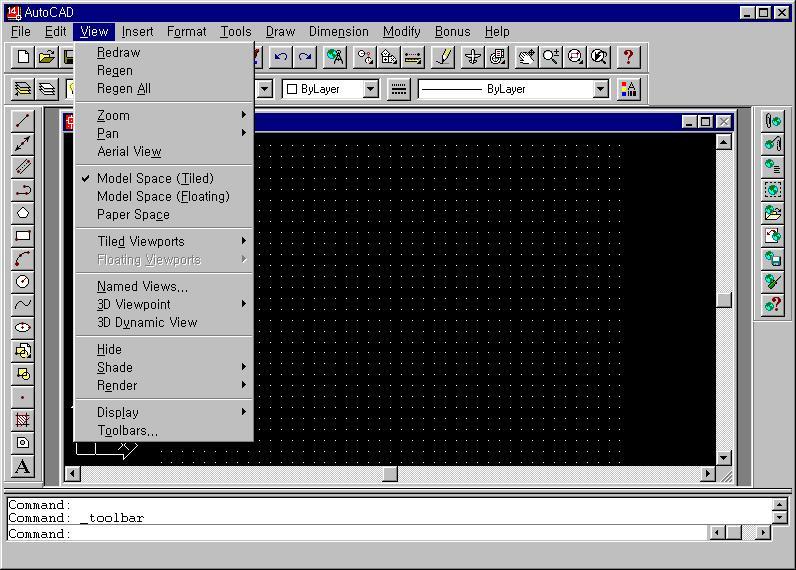Select the Polyline tool

click(23, 190)
